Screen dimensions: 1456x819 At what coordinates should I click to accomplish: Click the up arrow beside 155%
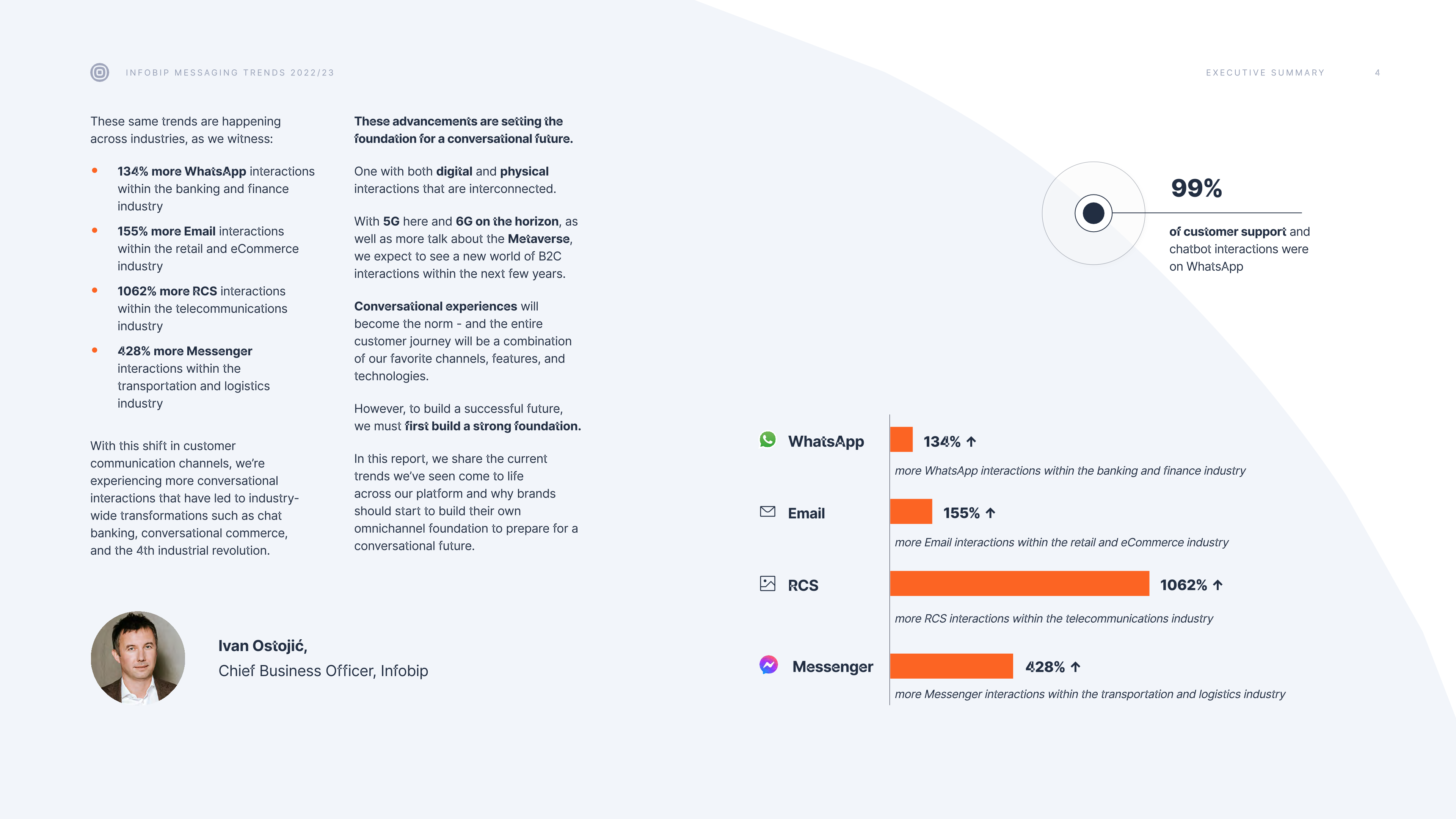(990, 513)
